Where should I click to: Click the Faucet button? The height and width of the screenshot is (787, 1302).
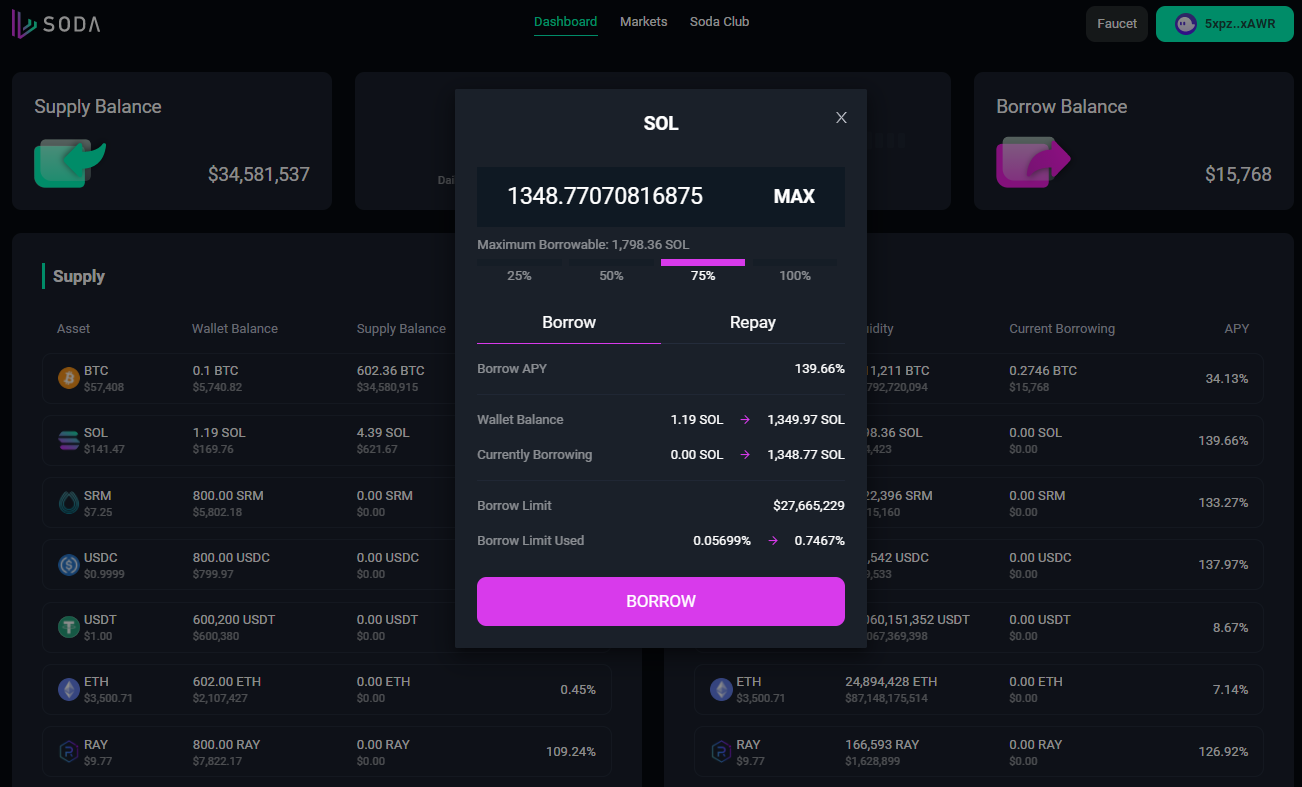[x=1117, y=24]
